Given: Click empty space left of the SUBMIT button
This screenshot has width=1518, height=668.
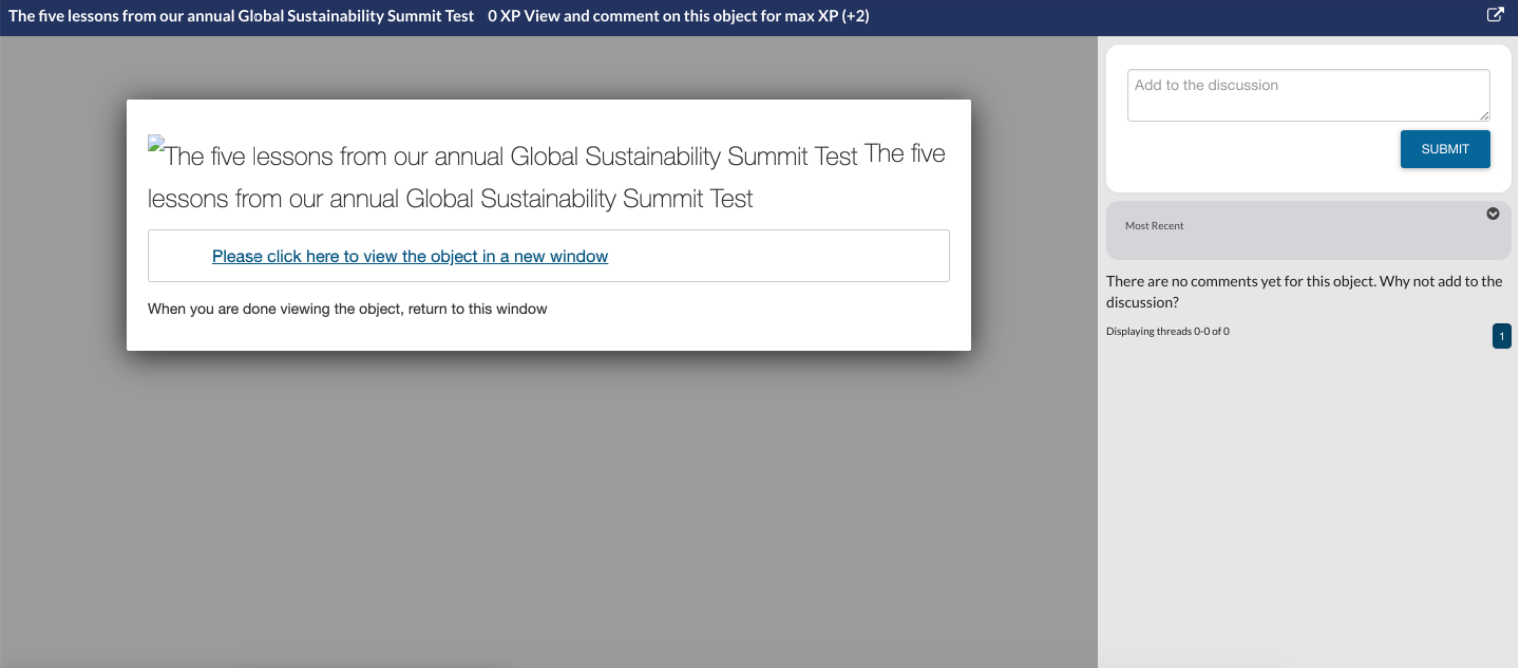Looking at the screenshot, I should pyautogui.click(x=1250, y=150).
